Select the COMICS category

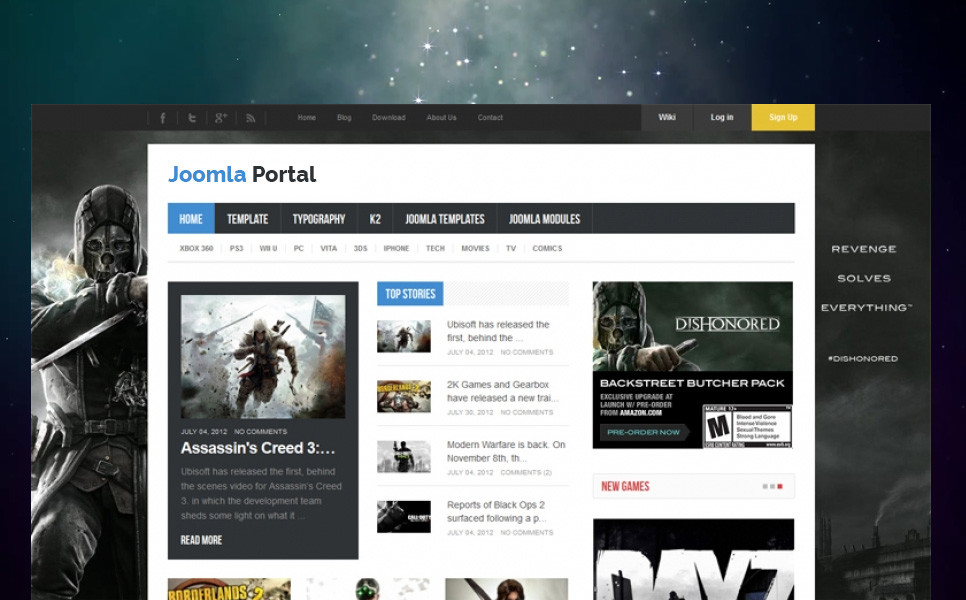pyautogui.click(x=547, y=248)
